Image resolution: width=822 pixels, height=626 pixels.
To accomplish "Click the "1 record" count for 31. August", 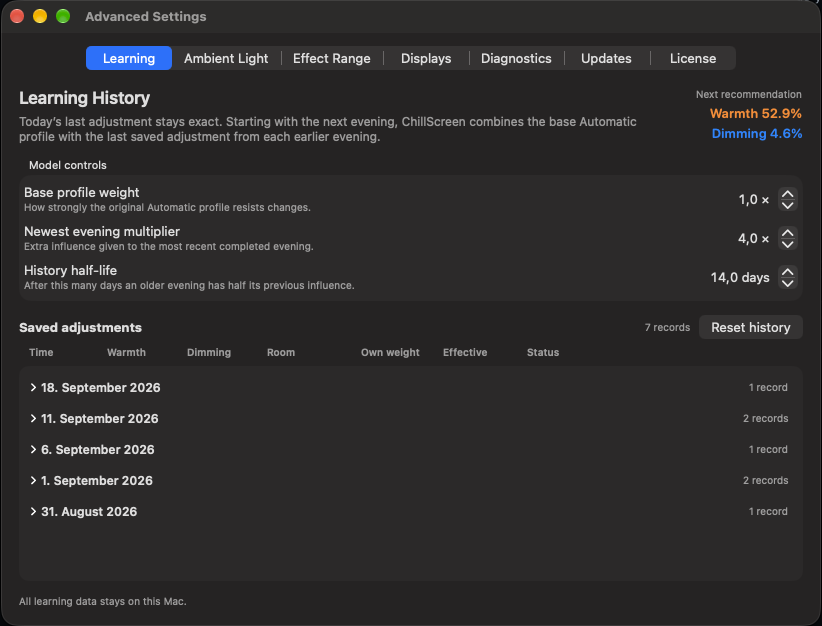I will tap(768, 511).
